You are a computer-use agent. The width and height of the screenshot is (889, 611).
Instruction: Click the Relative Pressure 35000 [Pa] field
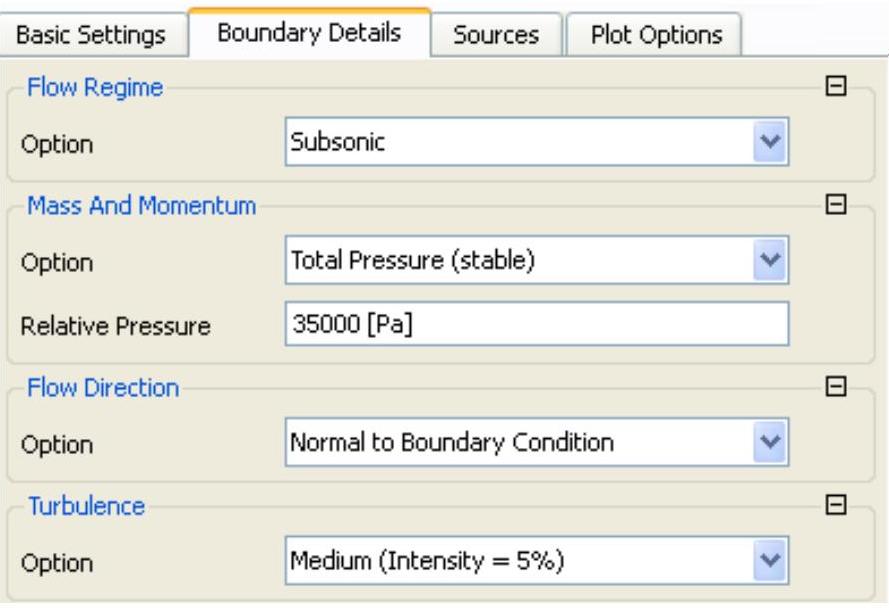click(x=536, y=324)
